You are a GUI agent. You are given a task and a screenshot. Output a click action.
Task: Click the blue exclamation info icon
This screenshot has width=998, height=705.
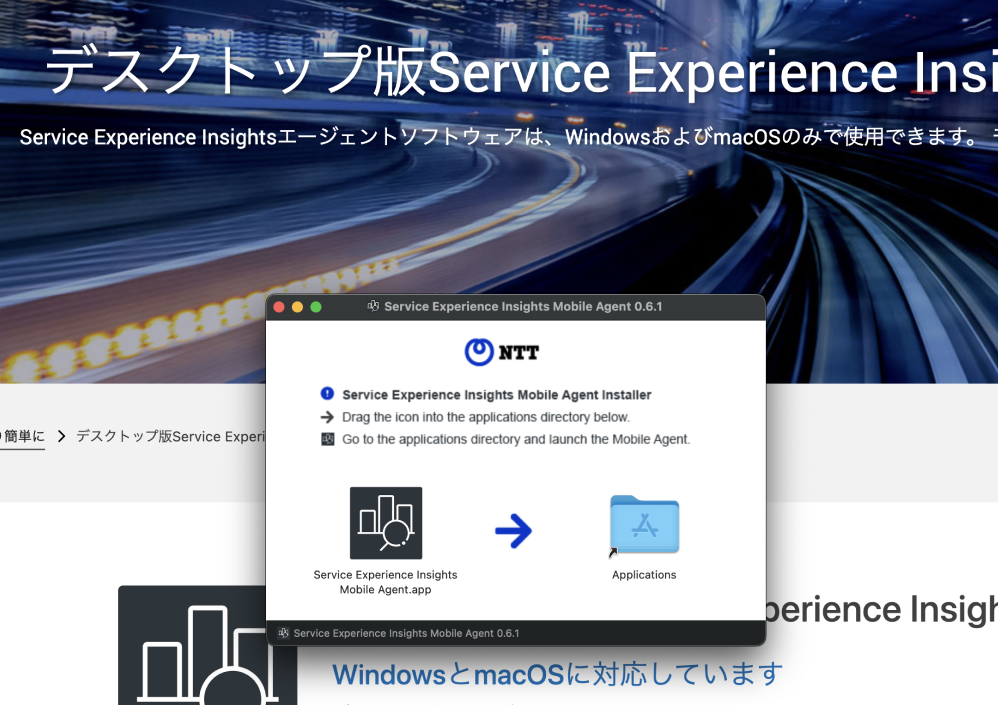click(327, 394)
